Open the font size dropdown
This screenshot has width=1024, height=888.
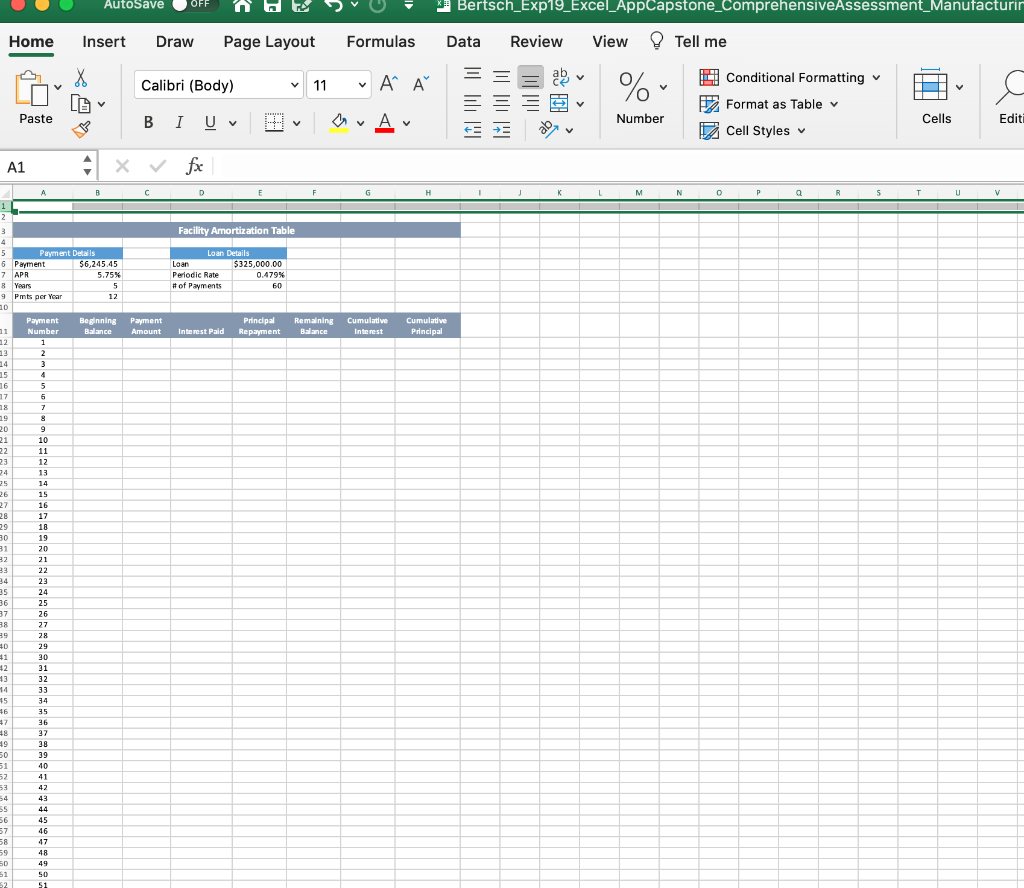362,85
